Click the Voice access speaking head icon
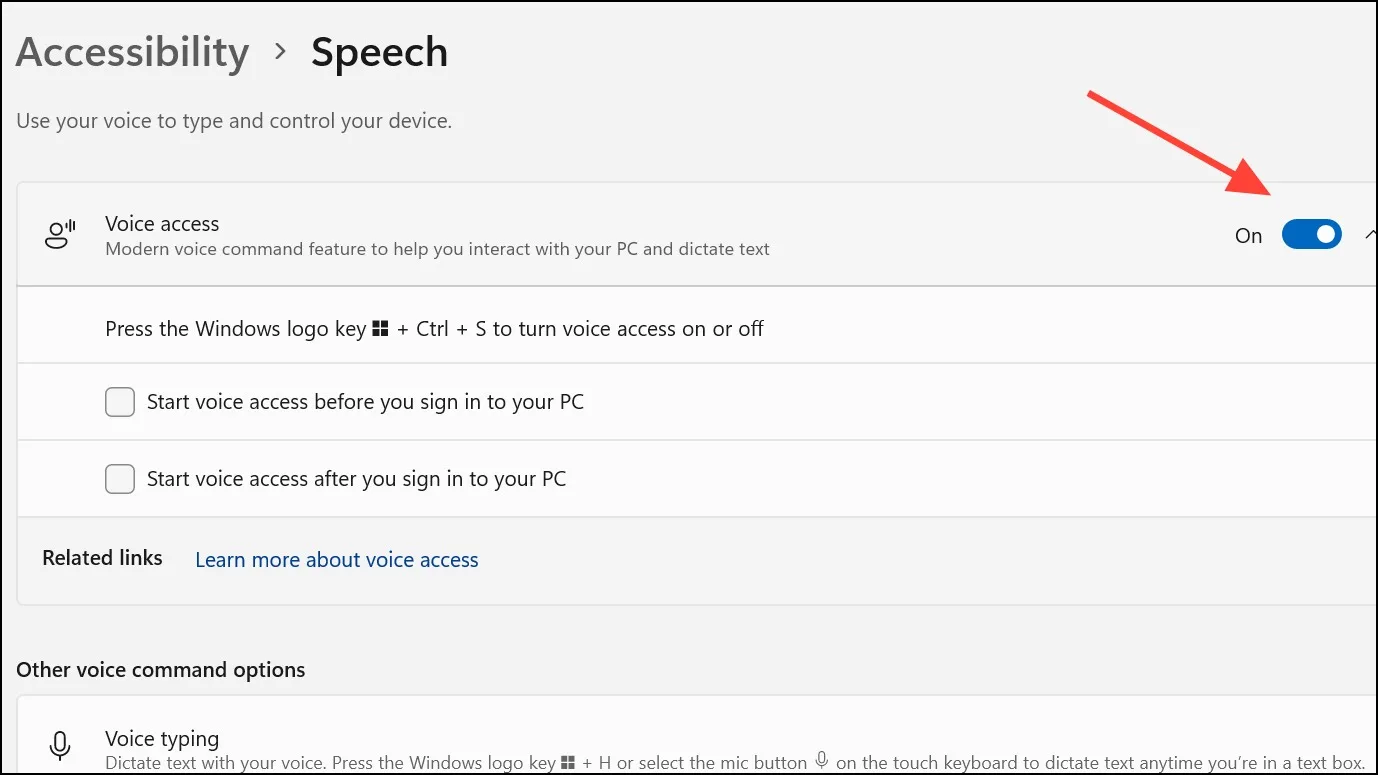This screenshot has width=1378, height=775. coord(61,235)
